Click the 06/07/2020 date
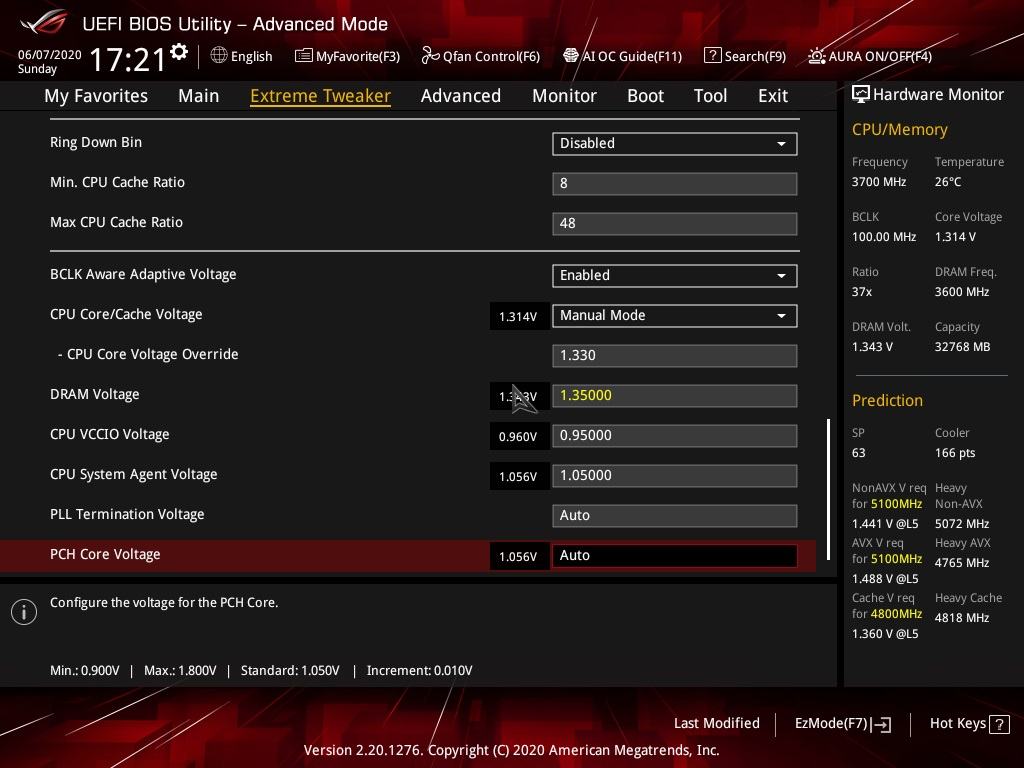This screenshot has width=1024, height=768. click(x=50, y=55)
